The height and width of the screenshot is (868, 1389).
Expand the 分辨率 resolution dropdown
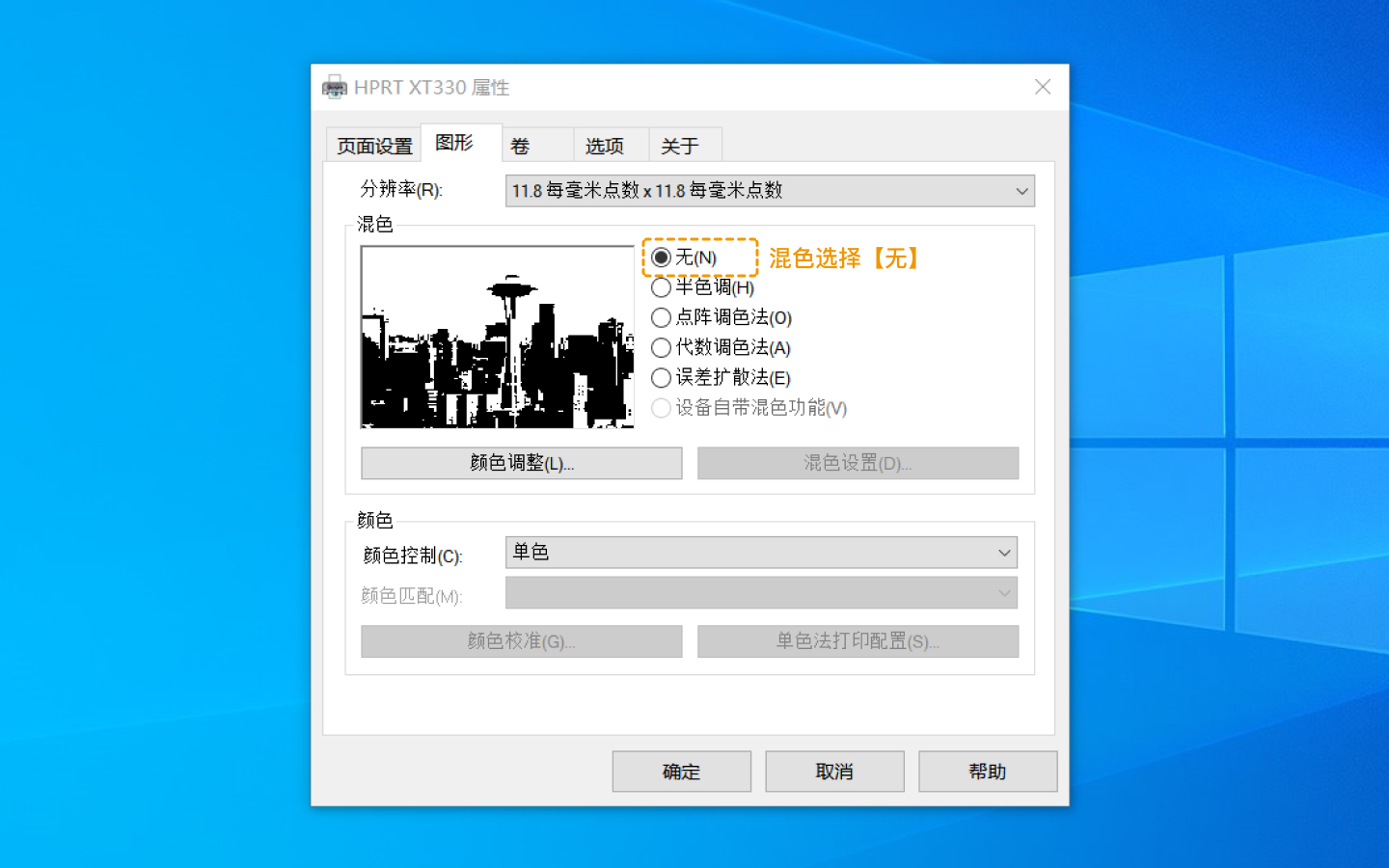click(770, 191)
